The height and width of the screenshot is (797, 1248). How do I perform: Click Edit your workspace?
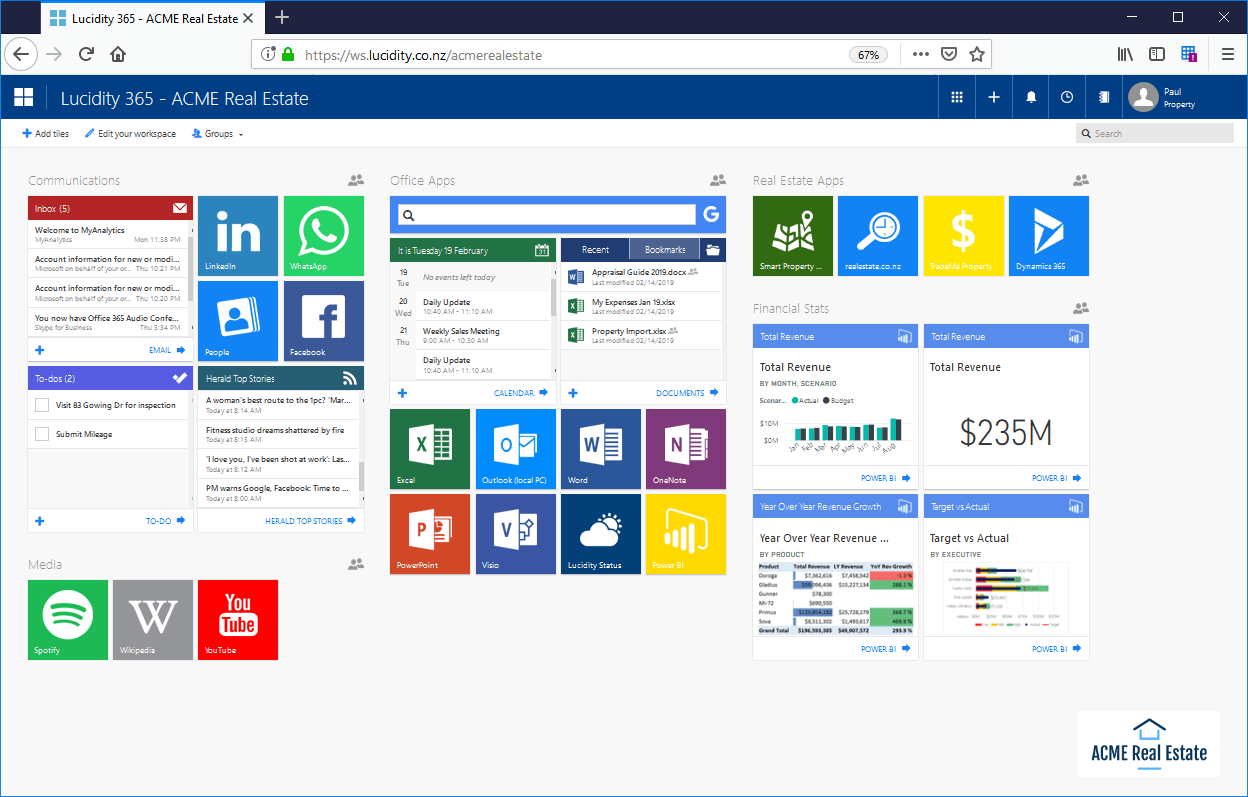130,134
